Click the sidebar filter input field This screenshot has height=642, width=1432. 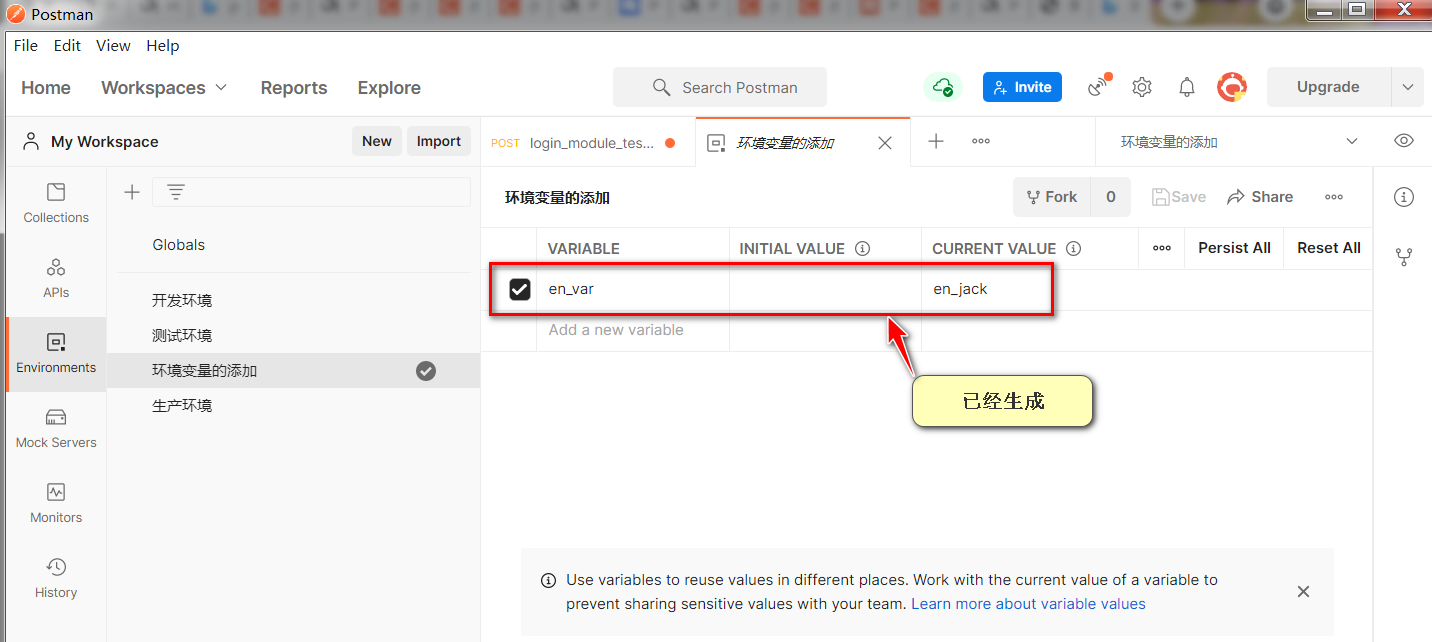point(311,192)
